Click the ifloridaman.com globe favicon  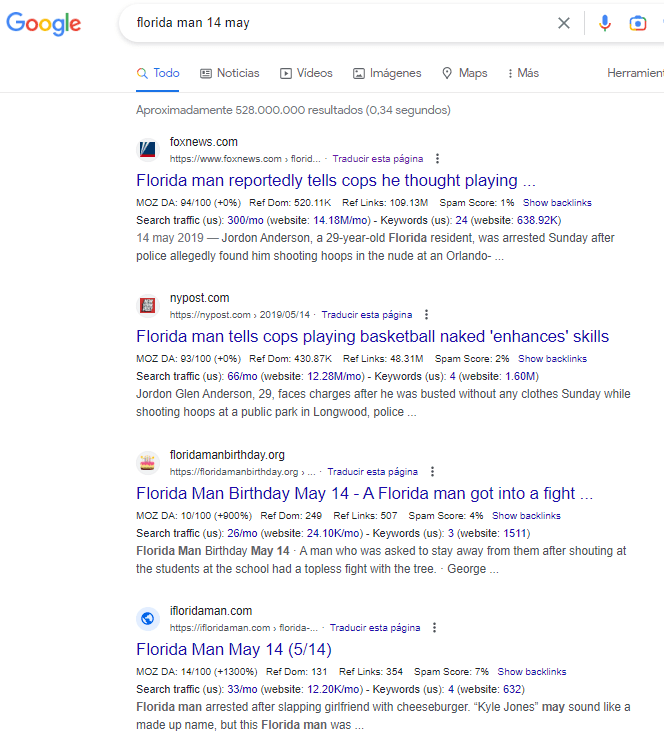(148, 618)
